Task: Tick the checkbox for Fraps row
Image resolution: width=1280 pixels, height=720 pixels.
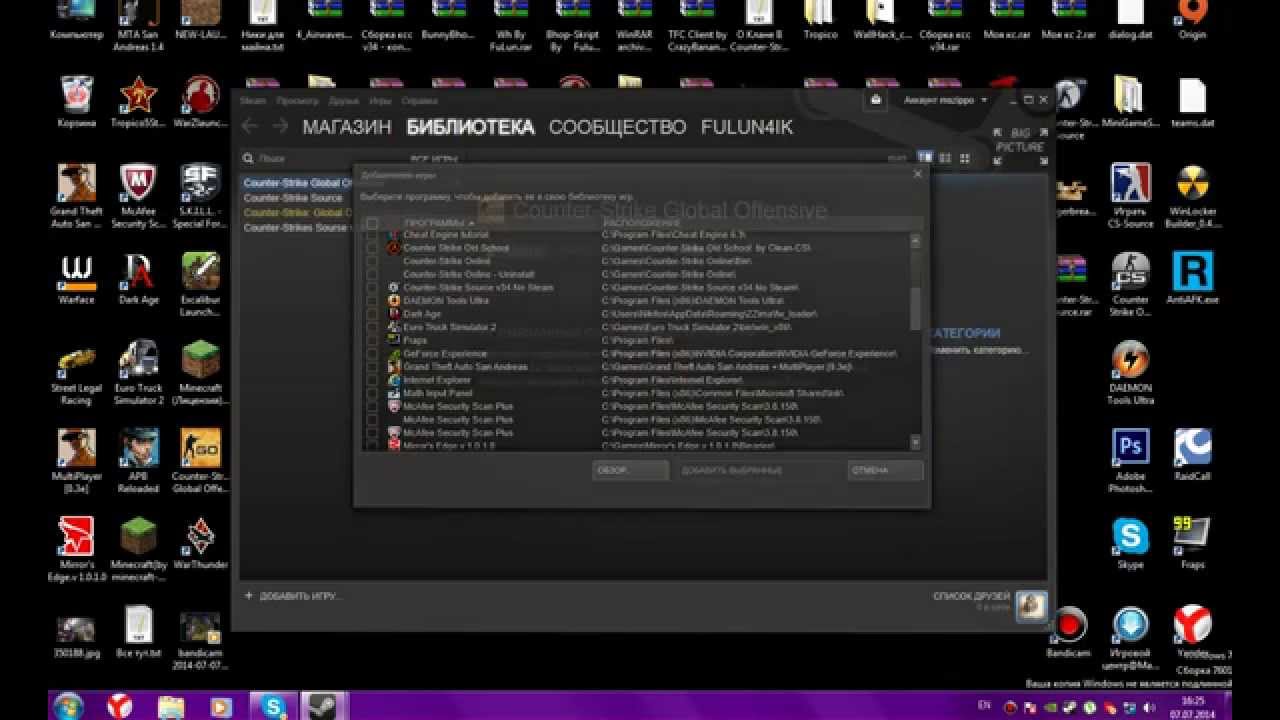Action: coord(372,340)
